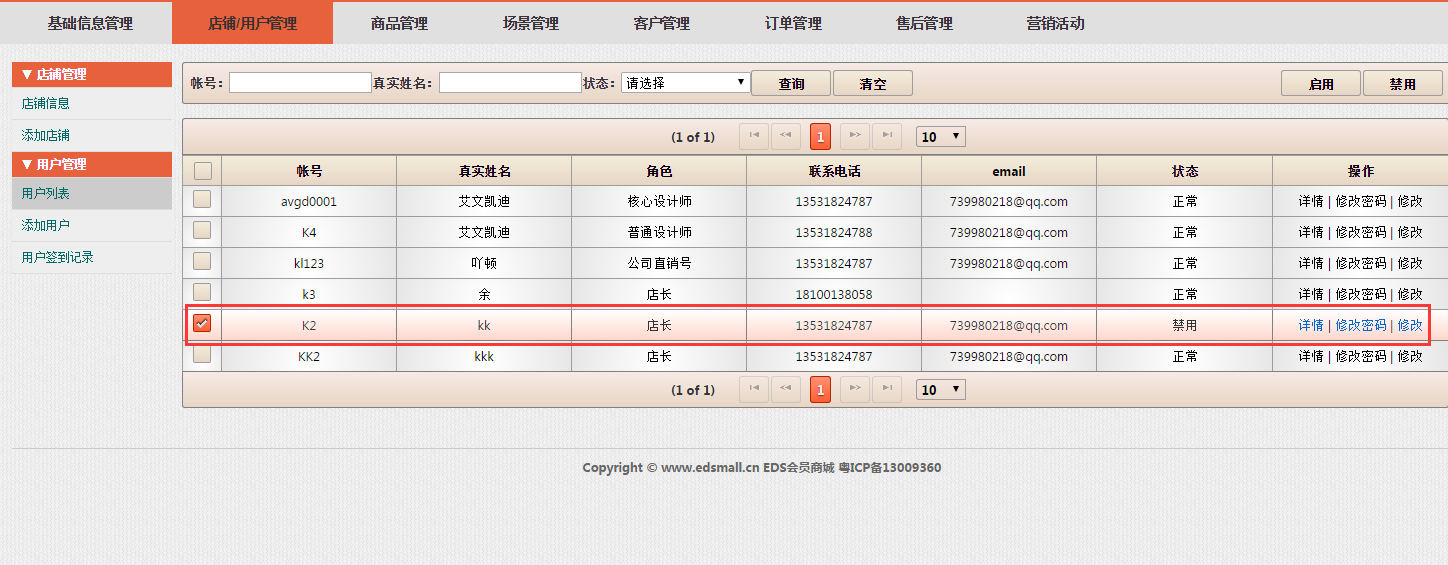Image resolution: width=1448 pixels, height=565 pixels.
Task: Click previous page icon in top paginator
Action: [x=786, y=136]
